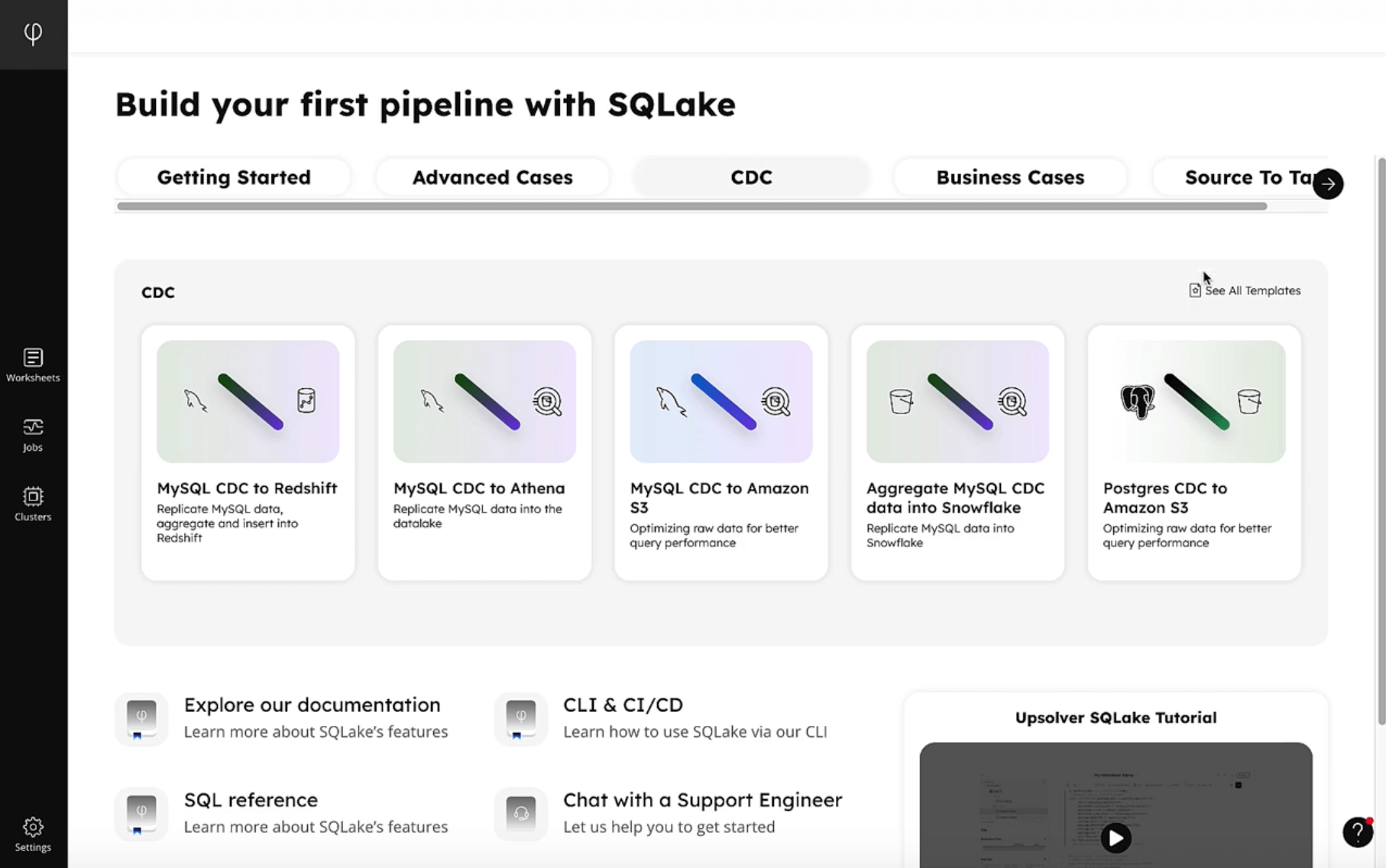Click the Explore our documentation icon
The height and width of the screenshot is (868, 1386).
pyautogui.click(x=141, y=718)
